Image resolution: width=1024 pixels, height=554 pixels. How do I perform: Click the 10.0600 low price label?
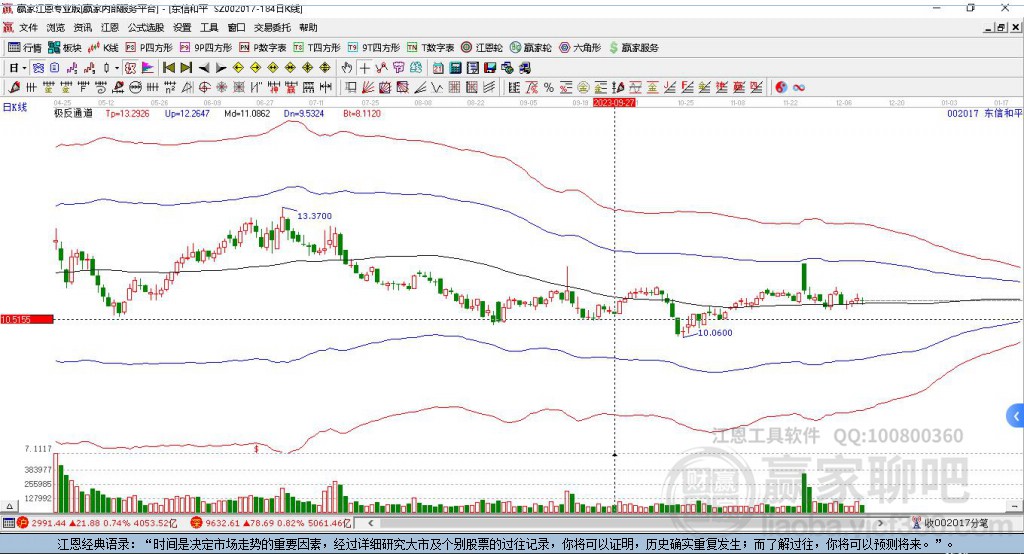pyautogui.click(x=715, y=333)
